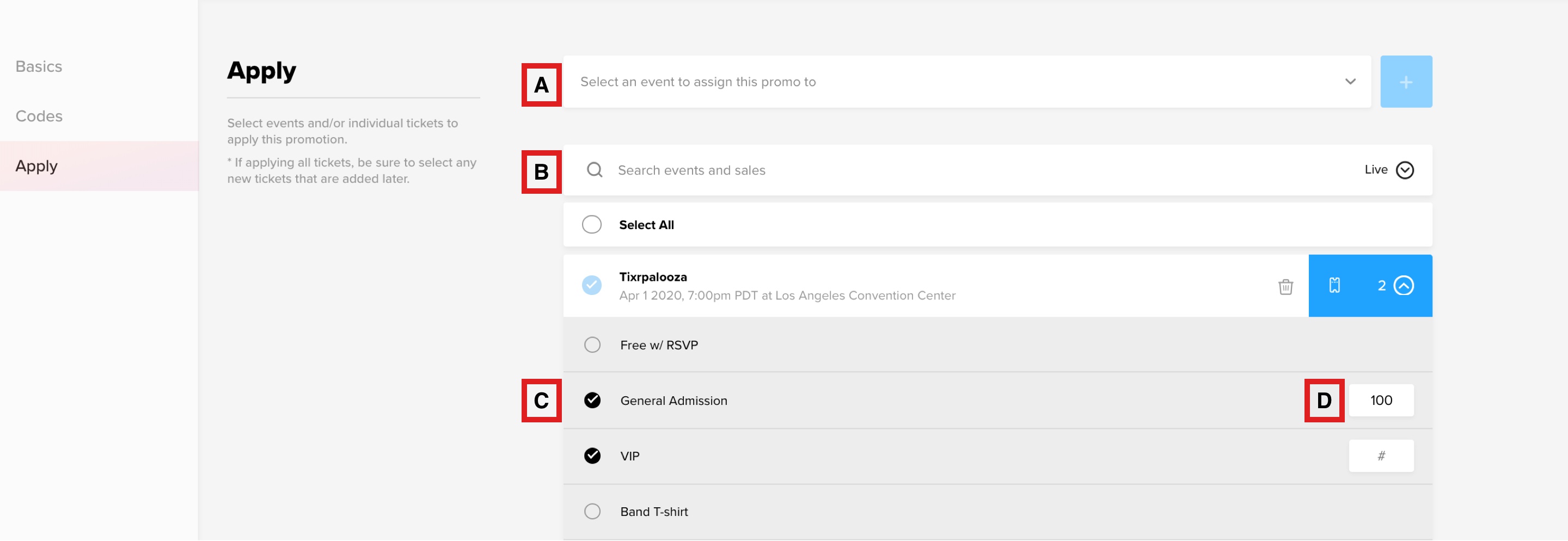Viewport: 1568px width, 541px height.
Task: Go to the Basics section
Action: pos(39,66)
